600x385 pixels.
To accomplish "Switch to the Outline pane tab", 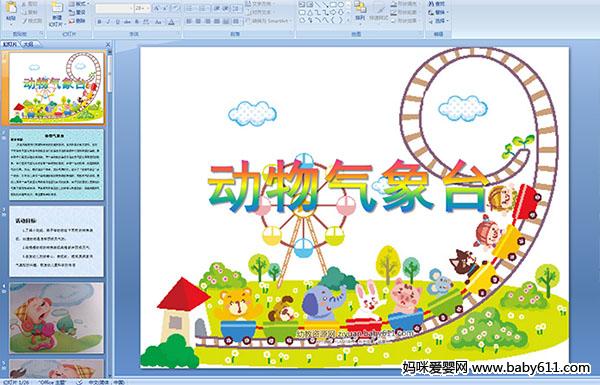I will (29, 44).
